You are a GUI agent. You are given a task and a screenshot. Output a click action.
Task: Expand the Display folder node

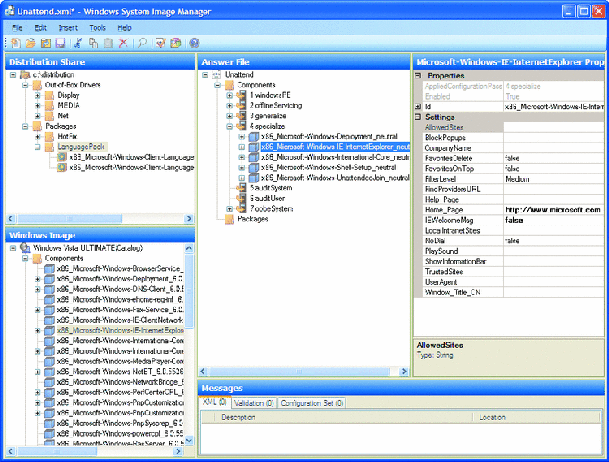tap(38, 95)
